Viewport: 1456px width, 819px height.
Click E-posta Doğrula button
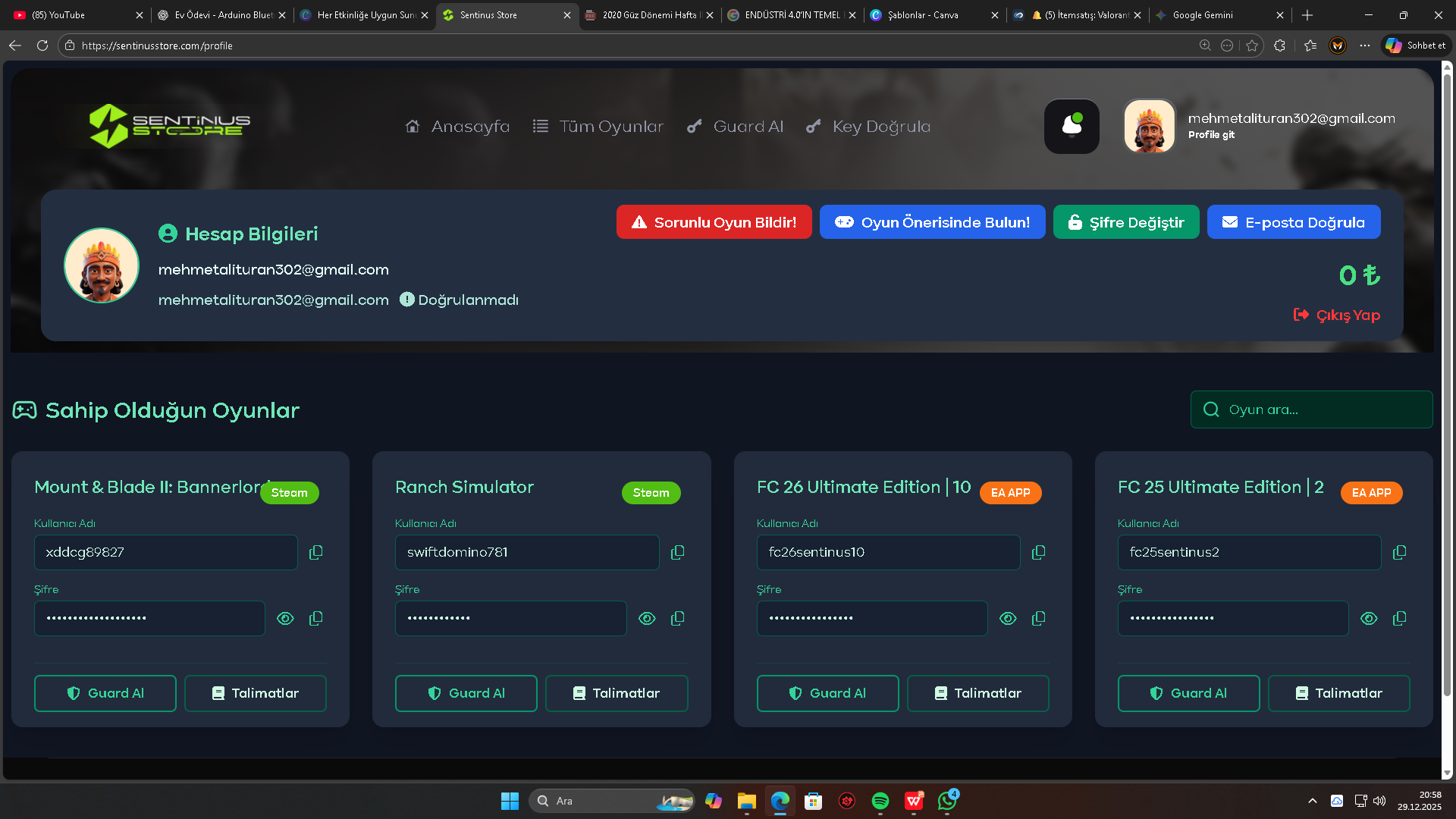(x=1294, y=222)
